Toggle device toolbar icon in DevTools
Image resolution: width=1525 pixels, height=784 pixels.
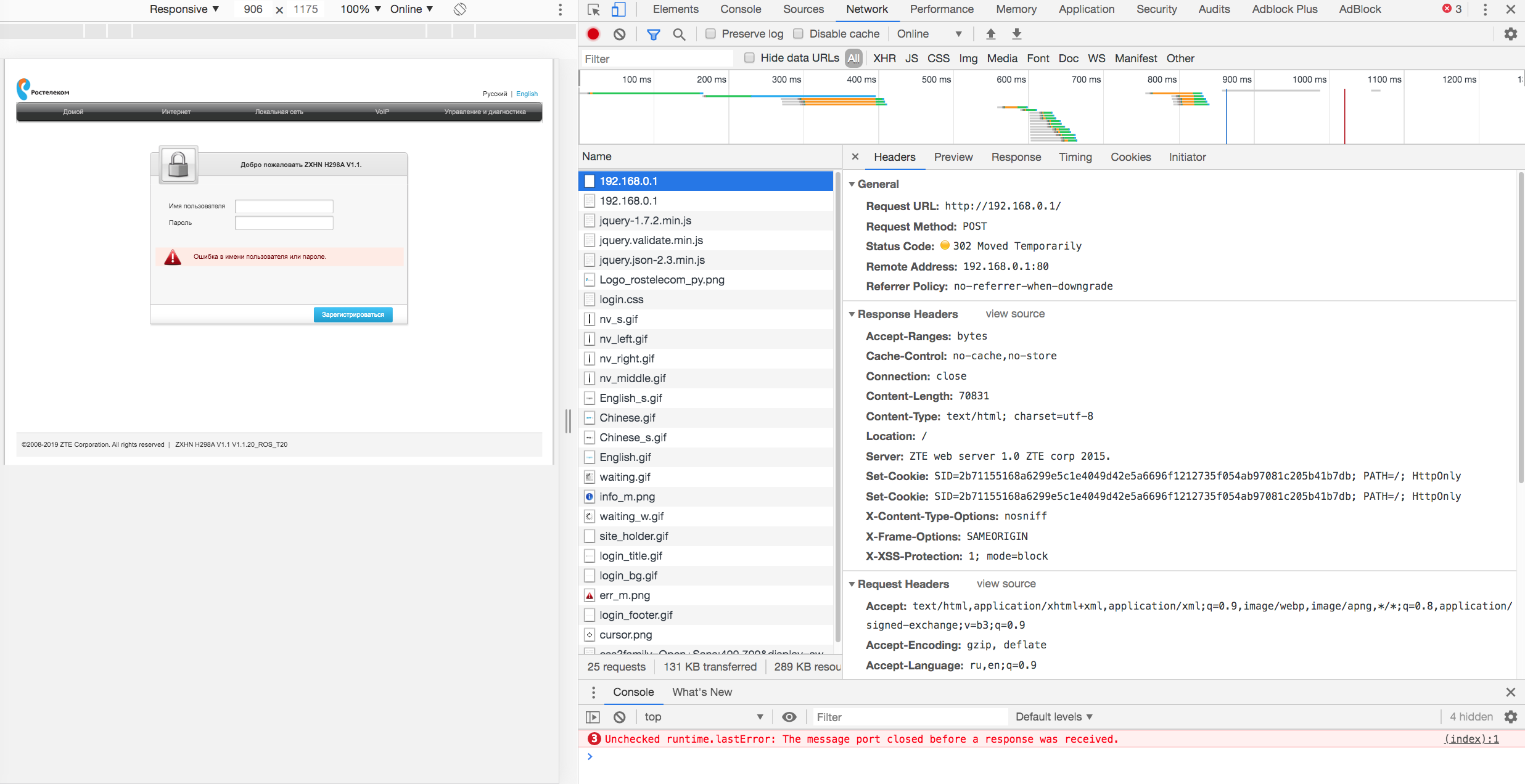(618, 9)
